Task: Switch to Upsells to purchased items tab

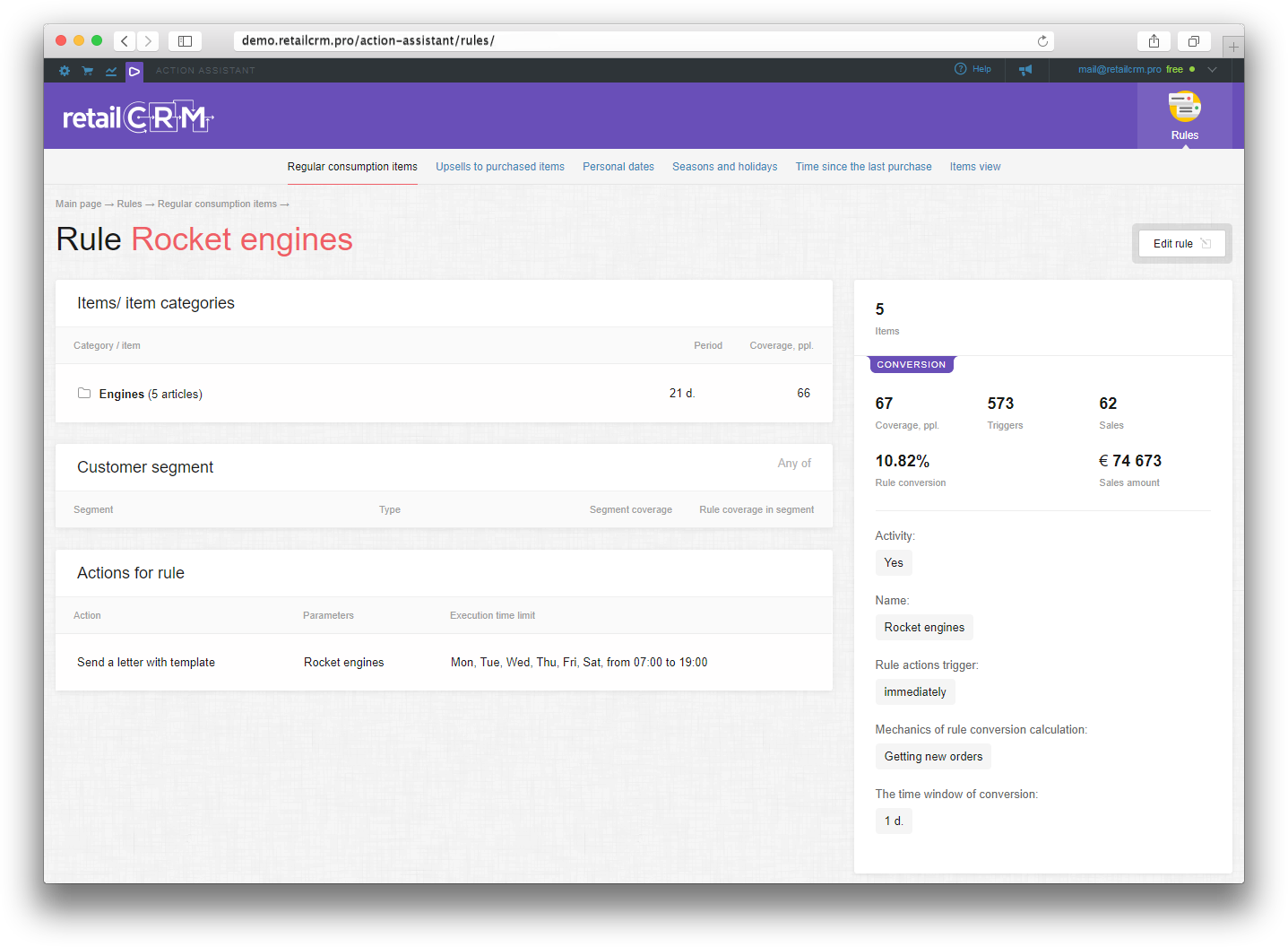Action: coord(500,167)
